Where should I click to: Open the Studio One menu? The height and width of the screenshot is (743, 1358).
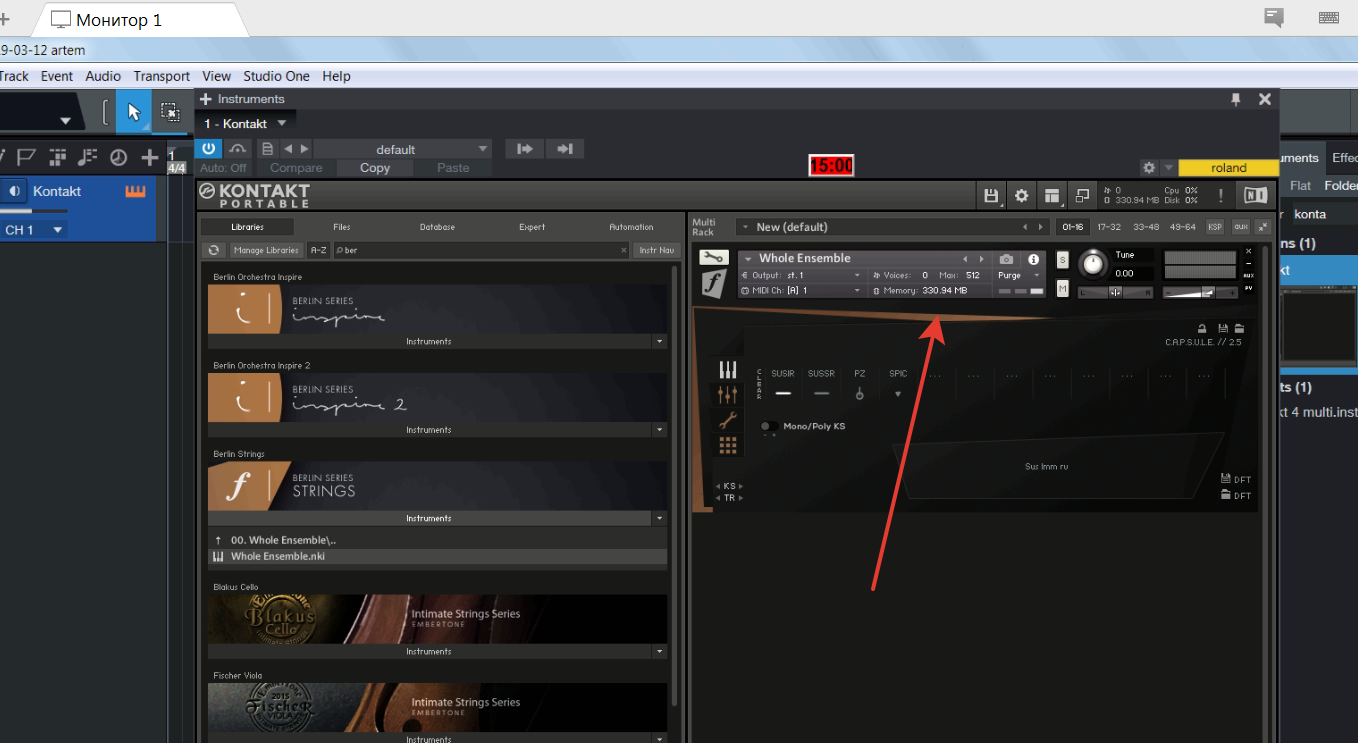pos(276,76)
